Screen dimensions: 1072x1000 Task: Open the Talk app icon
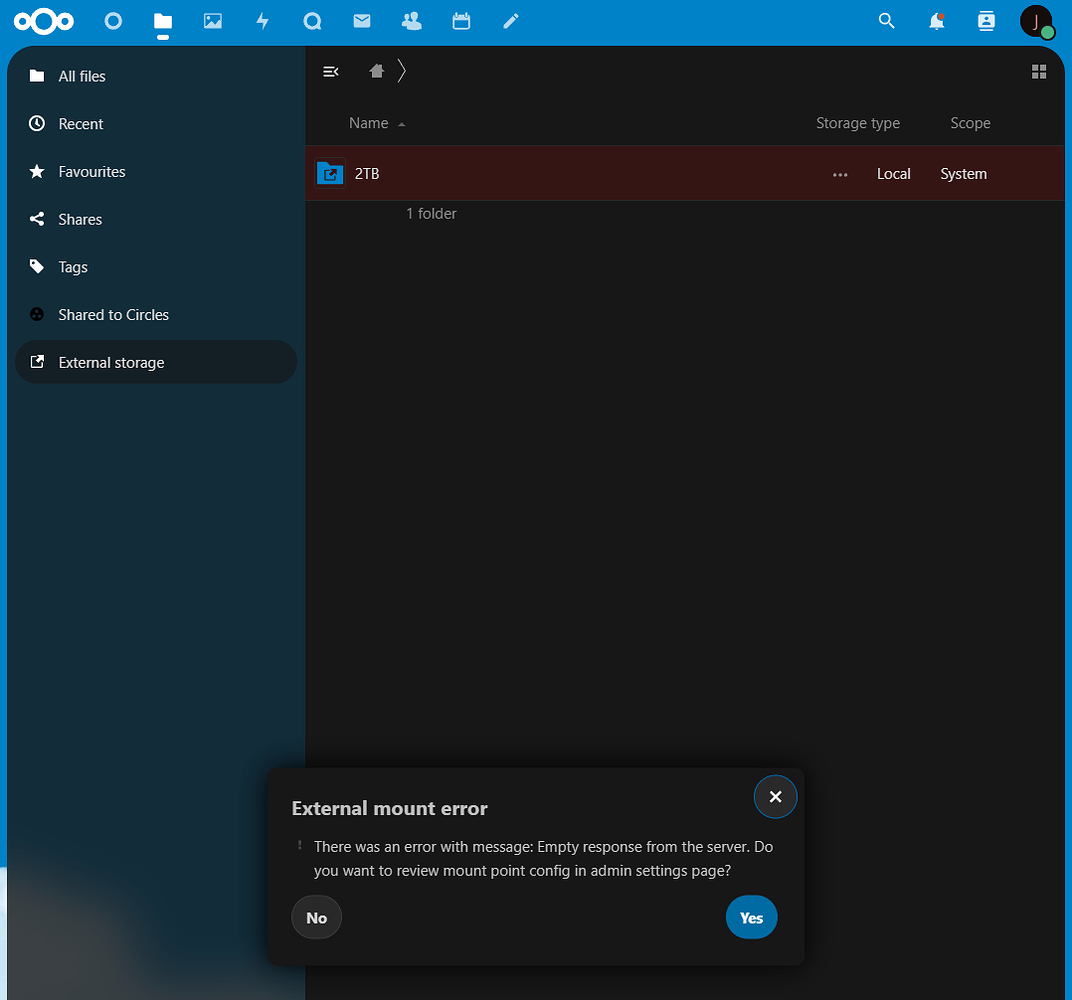pyautogui.click(x=312, y=21)
